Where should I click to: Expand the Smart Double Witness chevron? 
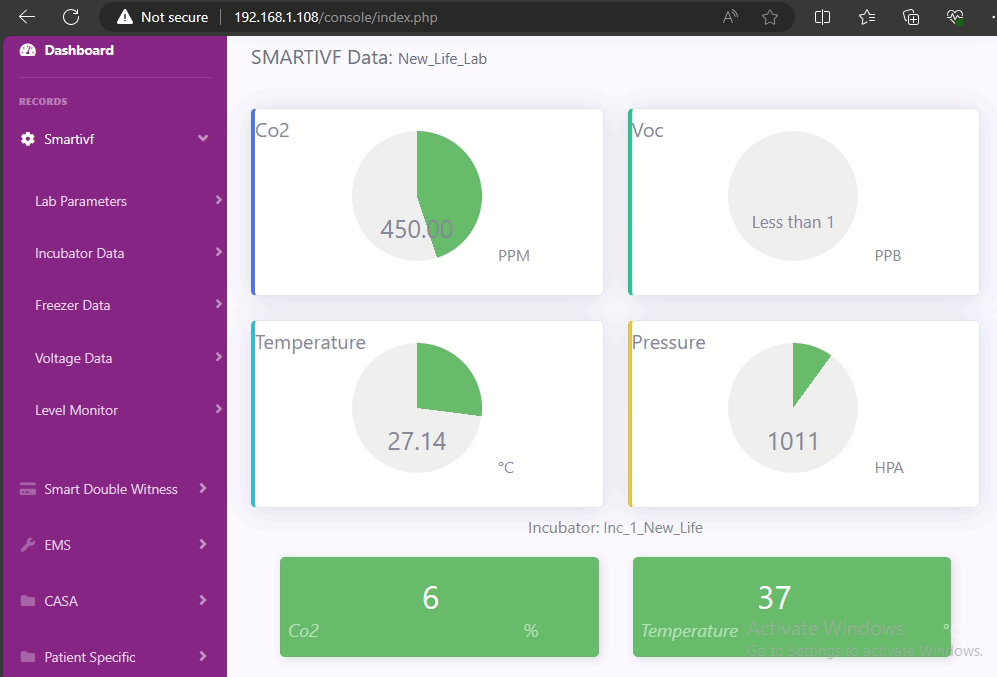[x=203, y=489]
